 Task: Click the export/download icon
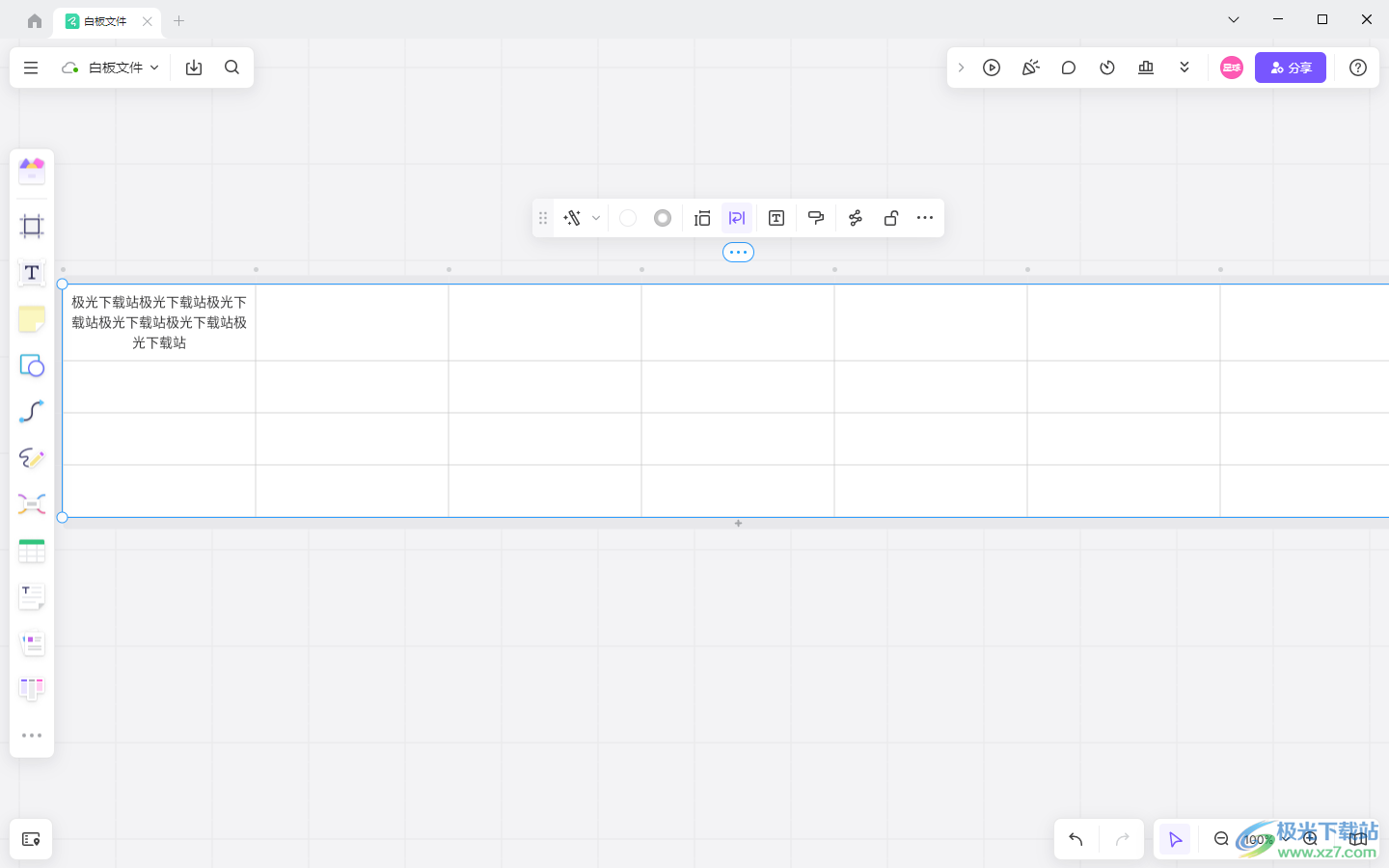point(194,68)
